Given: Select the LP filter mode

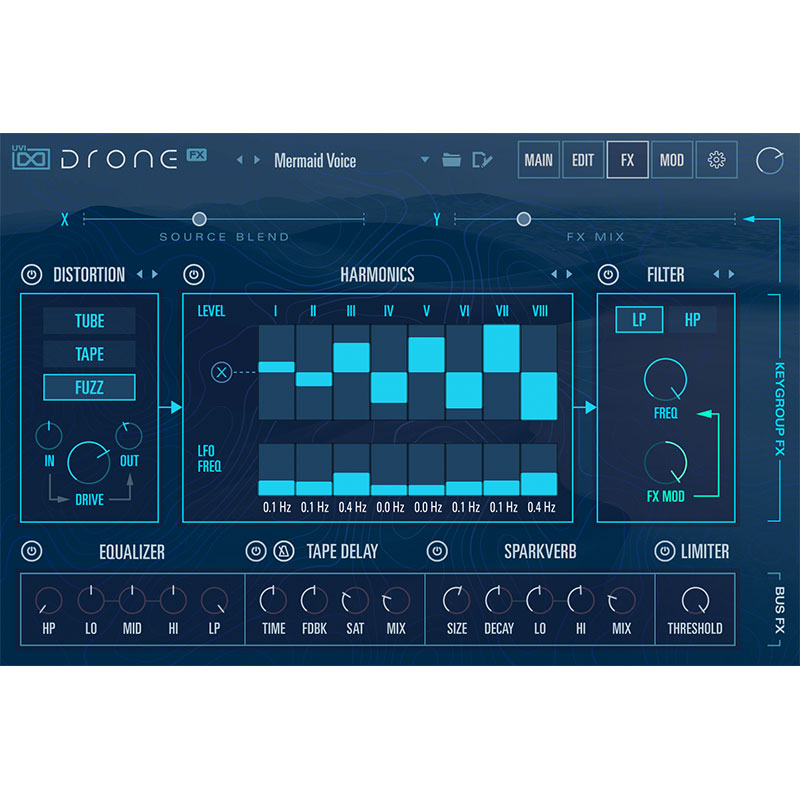Looking at the screenshot, I should [639, 320].
